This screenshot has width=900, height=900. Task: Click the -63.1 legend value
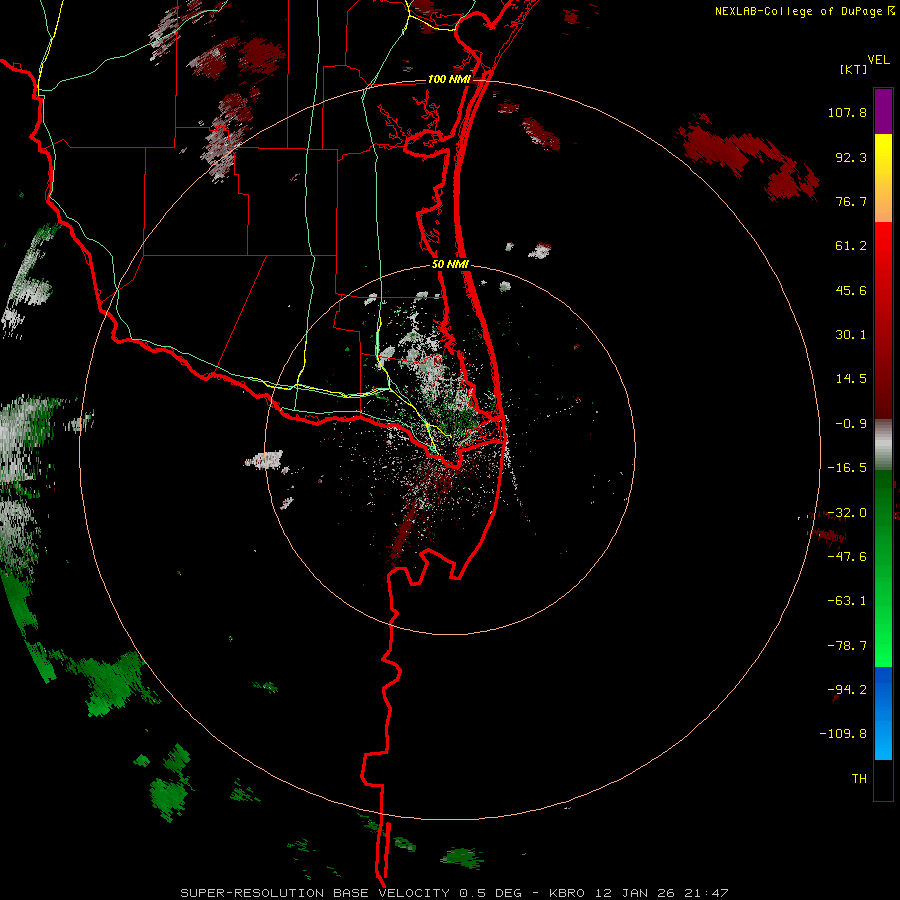point(847,601)
